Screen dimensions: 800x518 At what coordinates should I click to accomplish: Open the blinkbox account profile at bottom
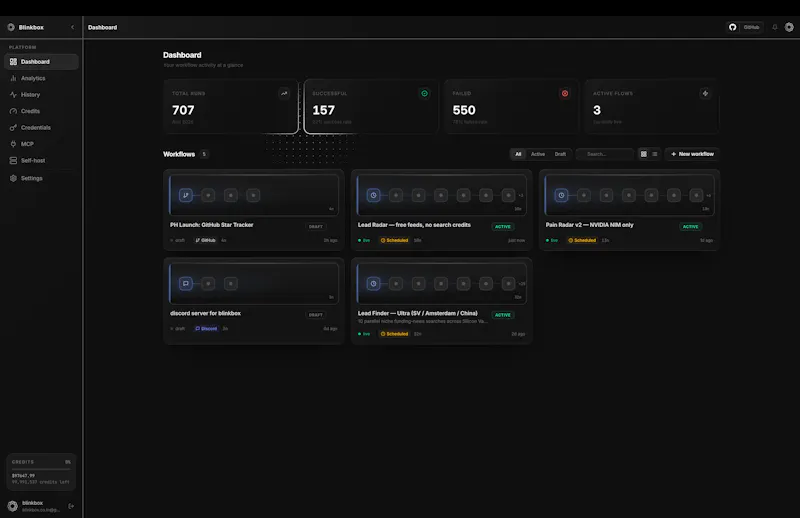36,506
